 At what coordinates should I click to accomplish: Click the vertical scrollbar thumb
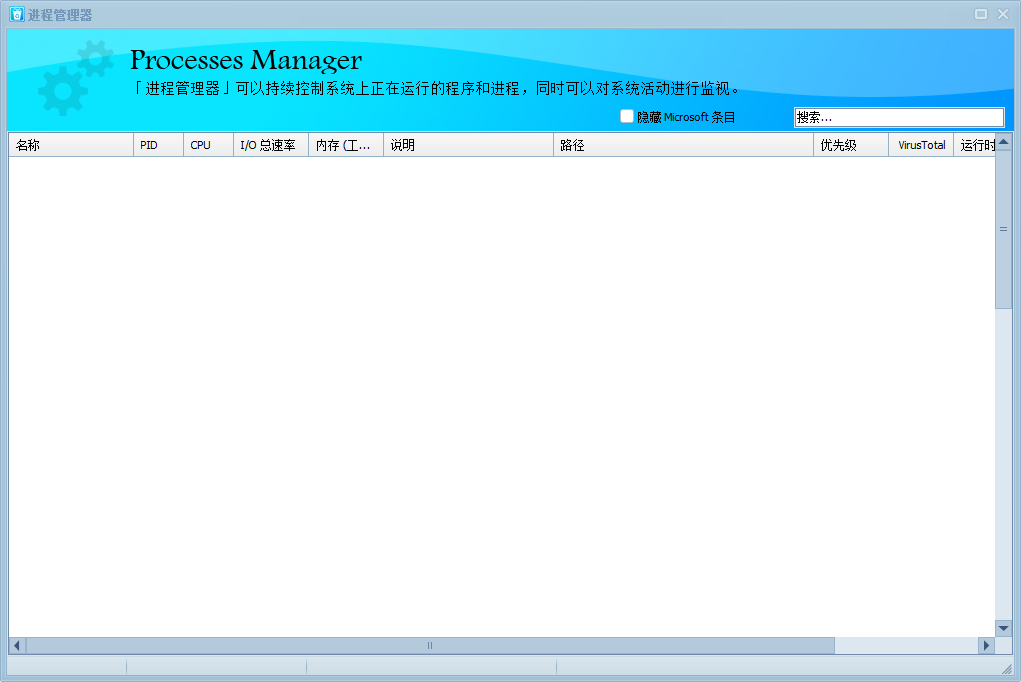coord(1003,229)
